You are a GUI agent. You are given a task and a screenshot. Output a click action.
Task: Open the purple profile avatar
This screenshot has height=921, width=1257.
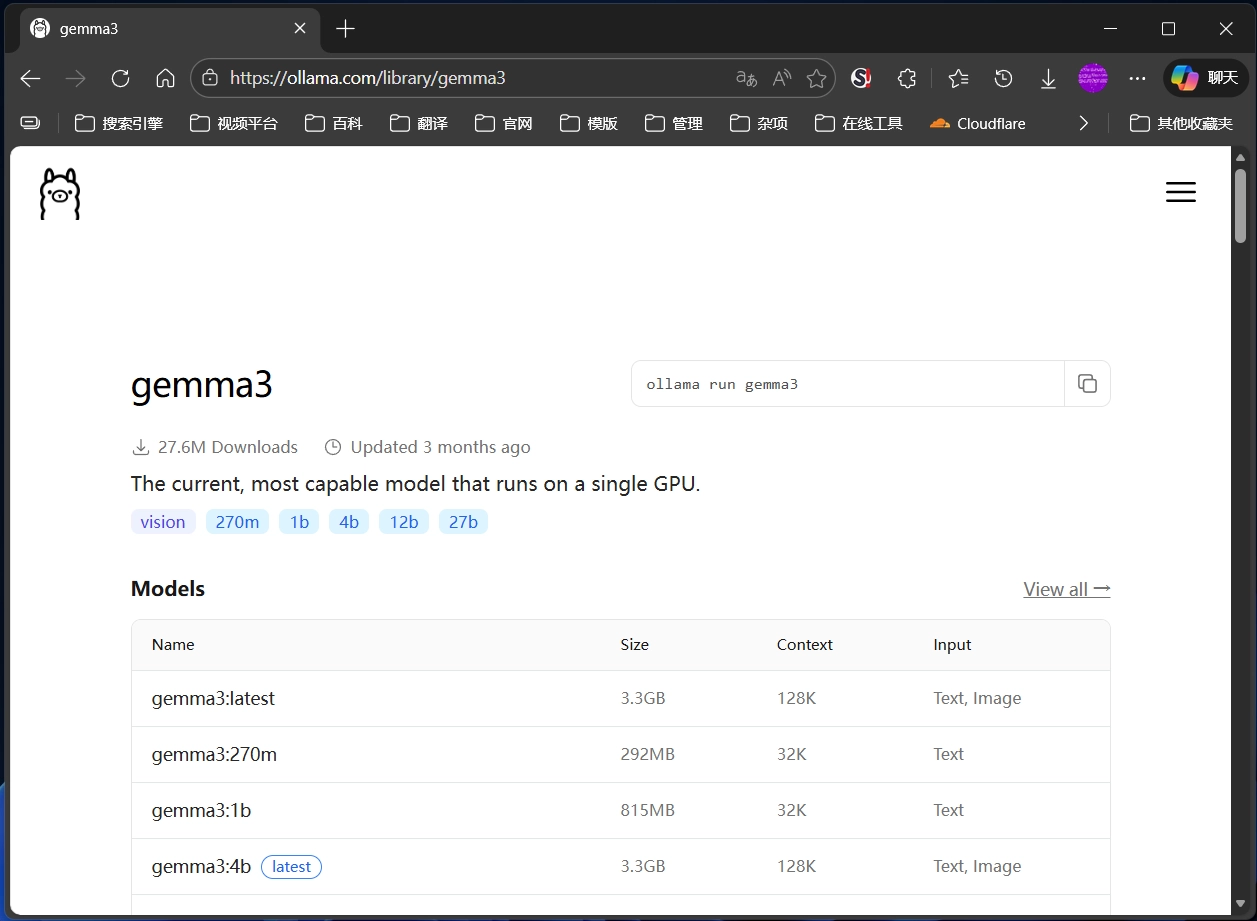pos(1093,78)
